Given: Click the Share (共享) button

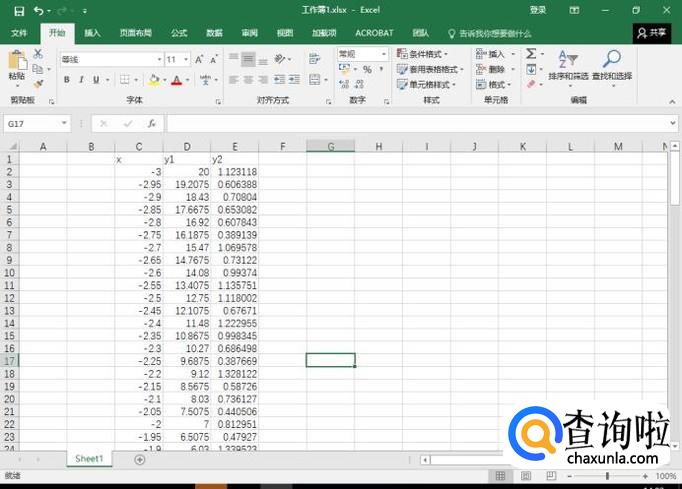Looking at the screenshot, I should 652,33.
